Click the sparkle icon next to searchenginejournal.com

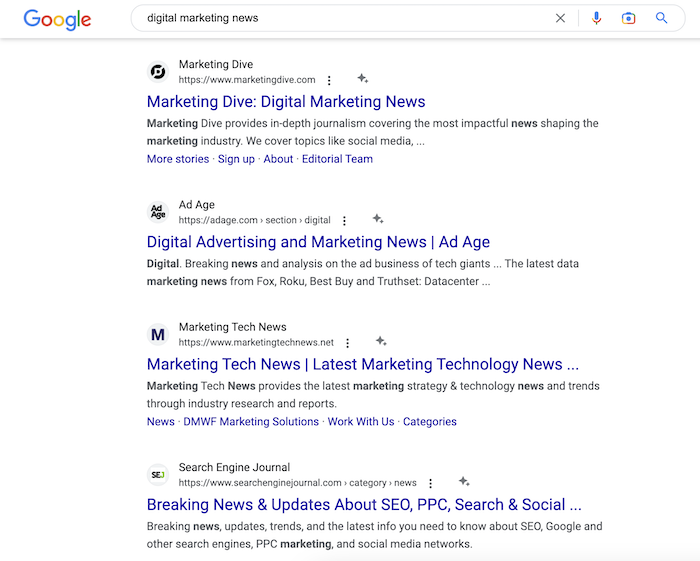(464, 481)
